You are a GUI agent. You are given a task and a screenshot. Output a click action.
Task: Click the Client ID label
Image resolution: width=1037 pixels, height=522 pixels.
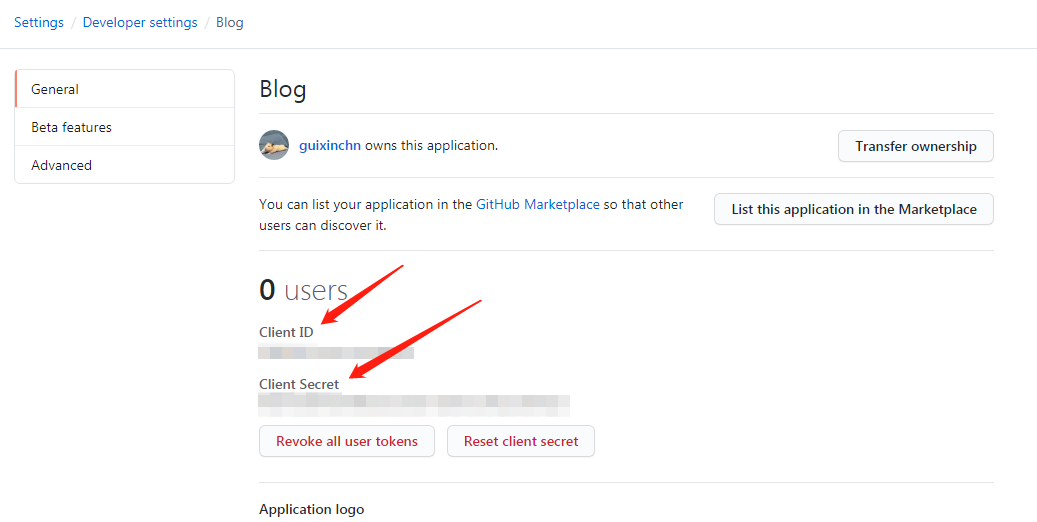tap(286, 332)
